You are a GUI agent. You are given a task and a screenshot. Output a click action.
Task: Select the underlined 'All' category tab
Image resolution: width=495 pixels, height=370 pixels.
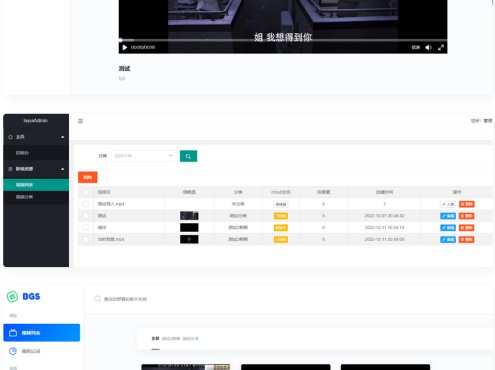click(x=155, y=338)
